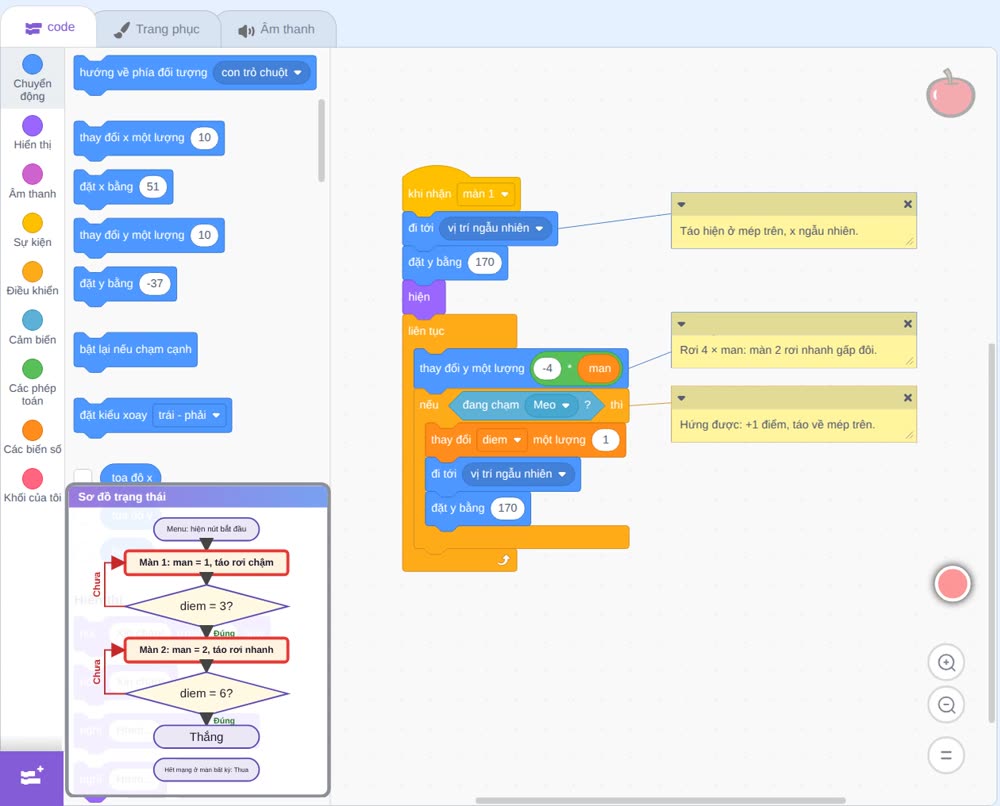
Task: Collapse the 'Rơi 4 × man' comment
Action: point(681,324)
